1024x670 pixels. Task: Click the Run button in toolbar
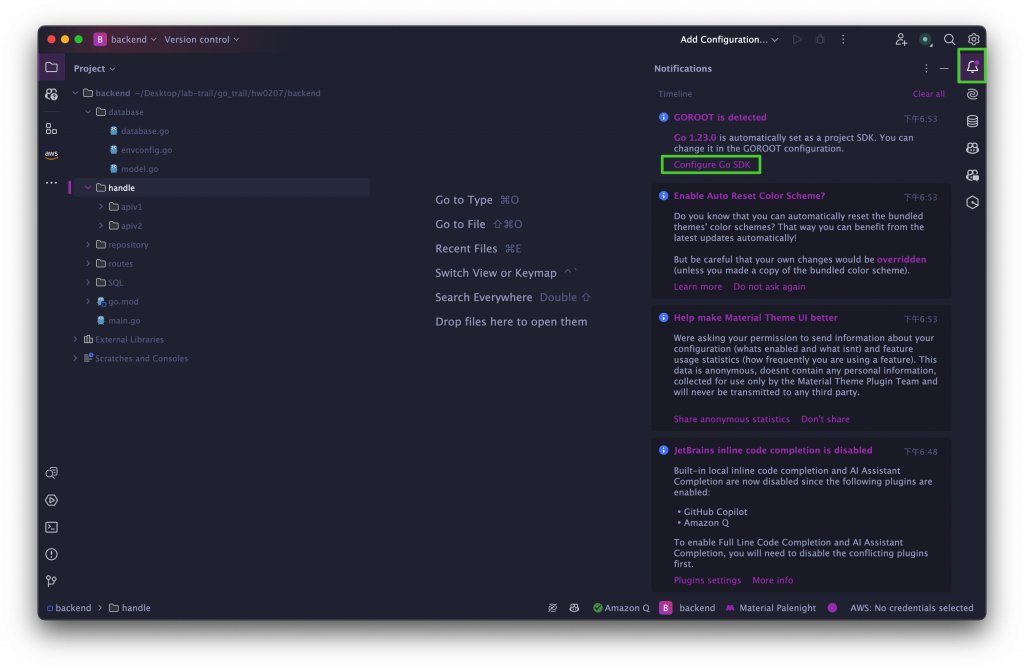click(797, 39)
